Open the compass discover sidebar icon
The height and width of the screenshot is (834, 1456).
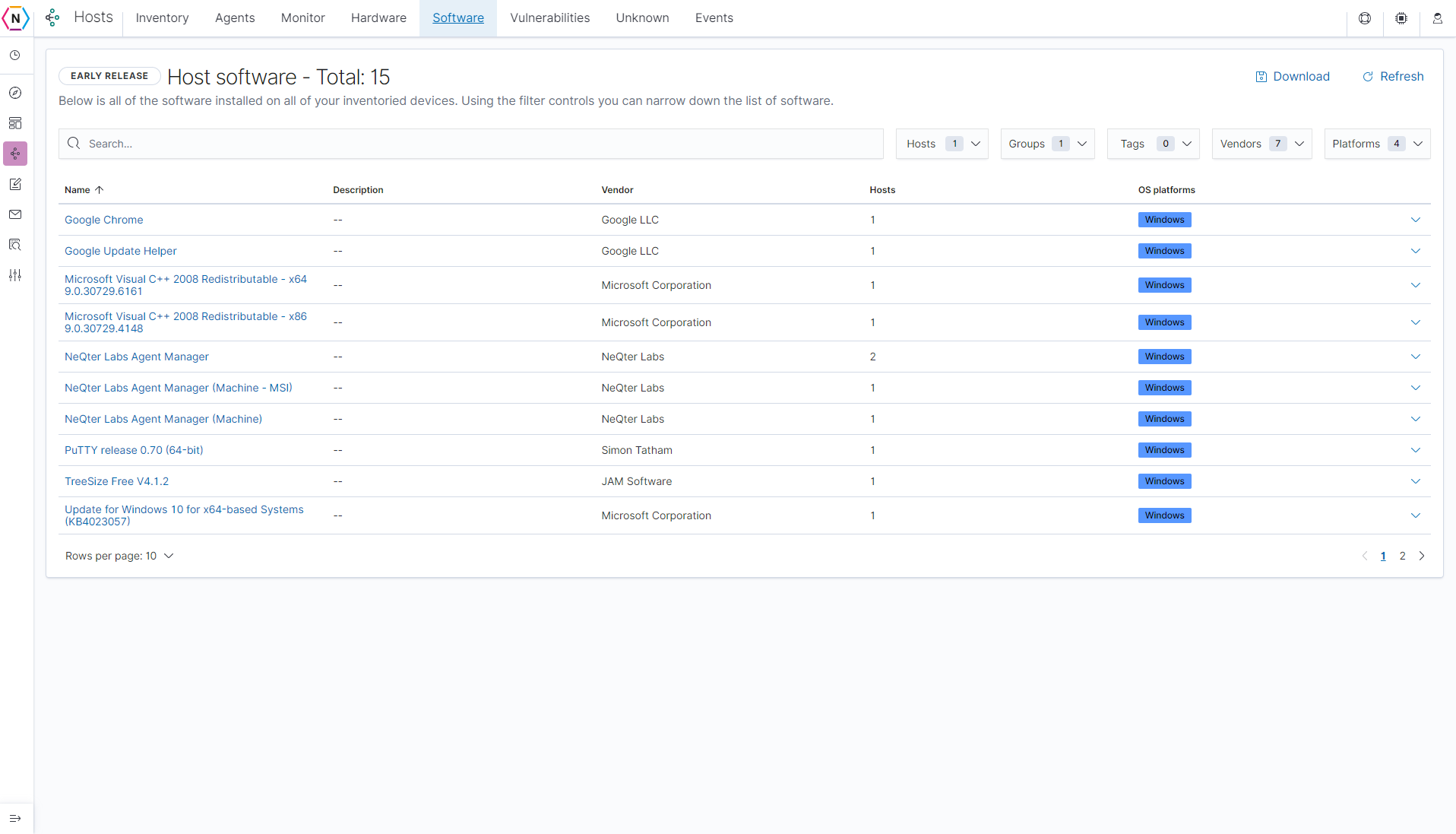(x=15, y=93)
